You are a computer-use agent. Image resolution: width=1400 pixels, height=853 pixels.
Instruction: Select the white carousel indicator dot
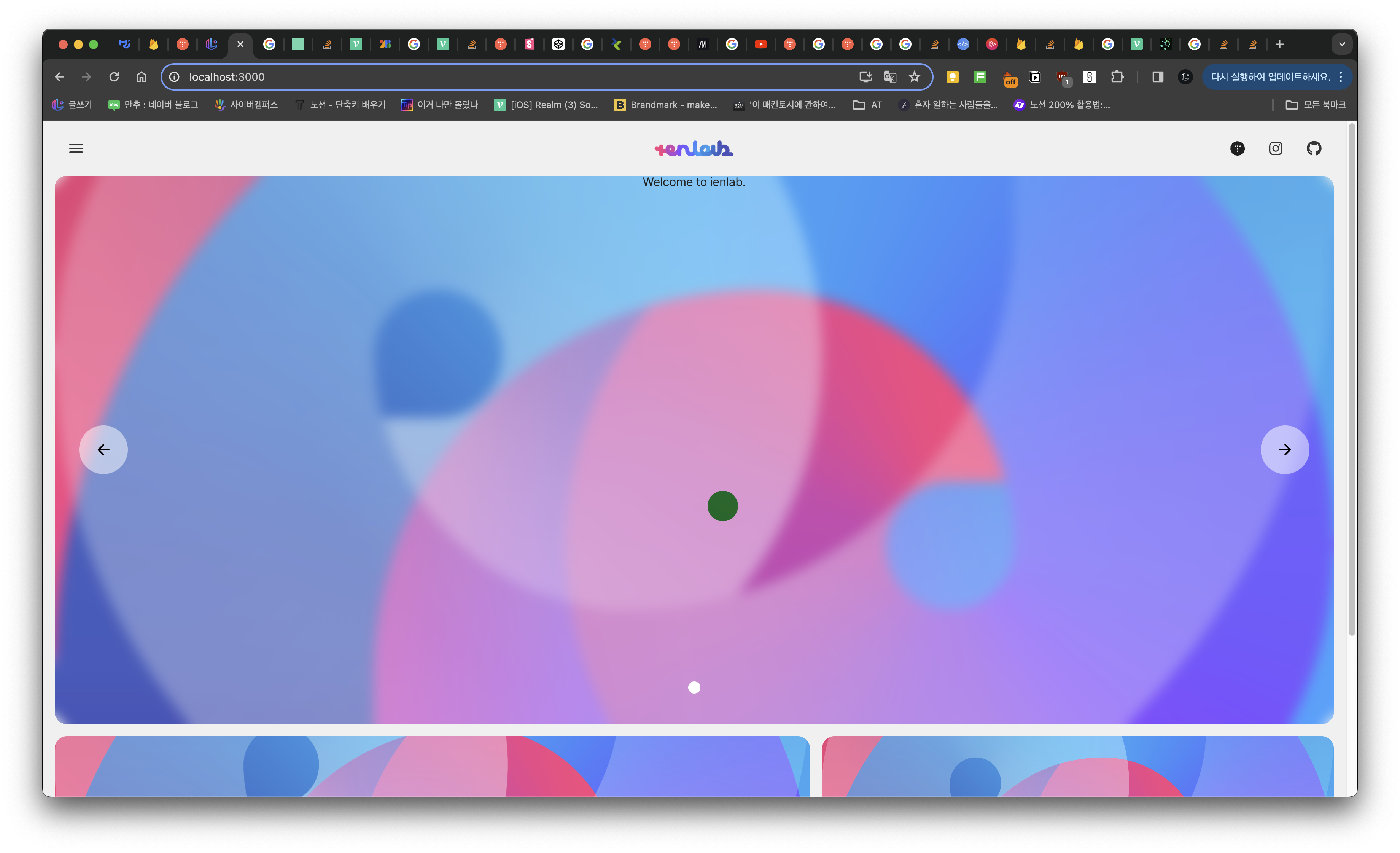694,687
